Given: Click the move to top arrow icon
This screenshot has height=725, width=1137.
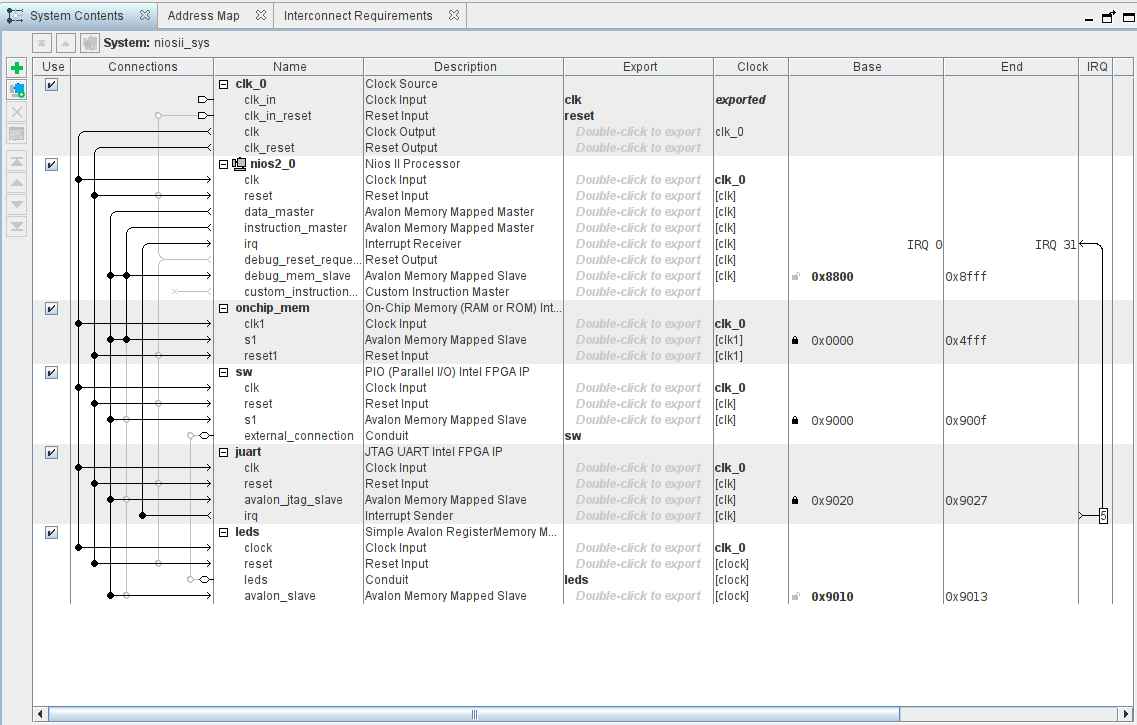Looking at the screenshot, I should 17,161.
